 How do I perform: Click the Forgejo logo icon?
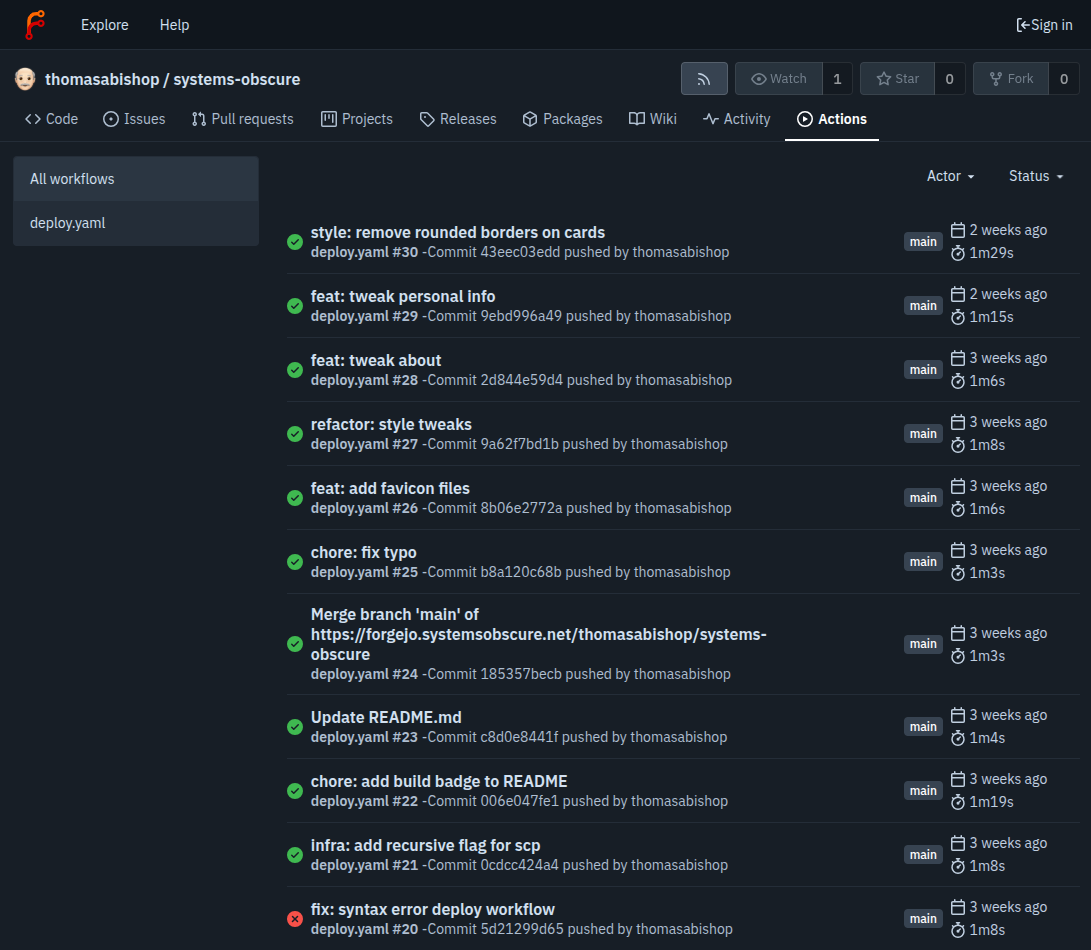[35, 24]
